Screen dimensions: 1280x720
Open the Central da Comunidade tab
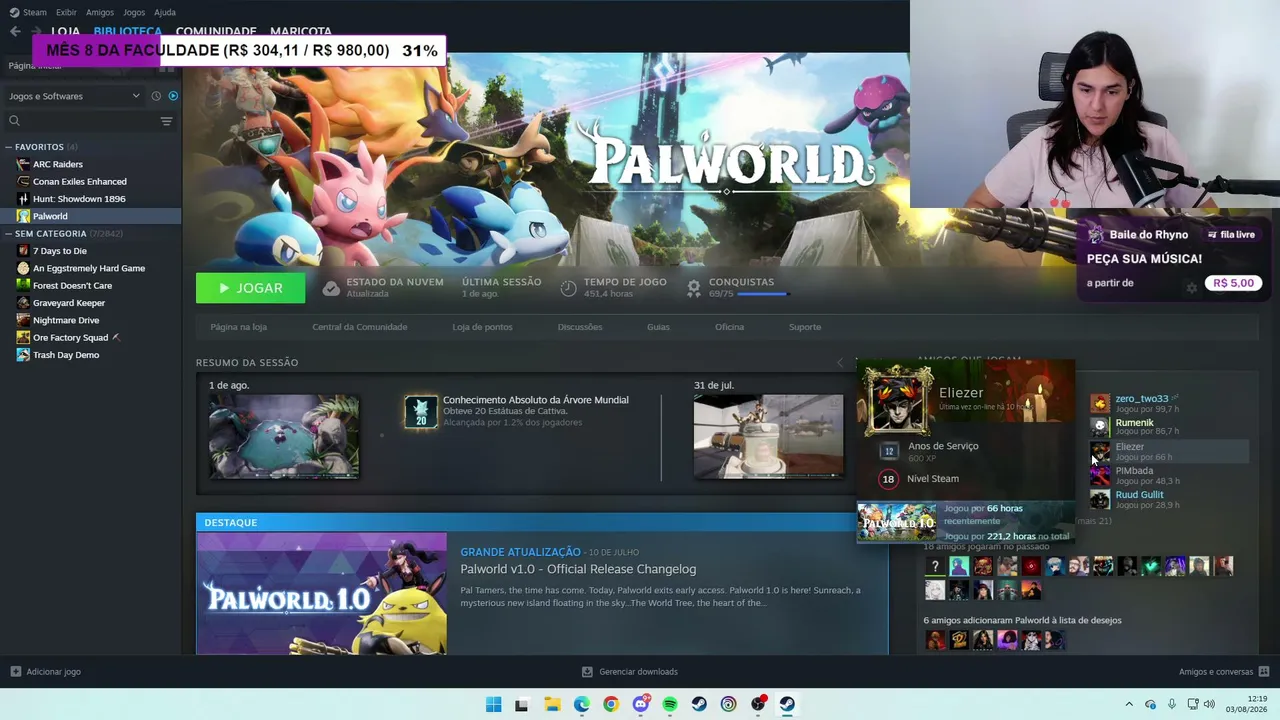pyautogui.click(x=360, y=327)
